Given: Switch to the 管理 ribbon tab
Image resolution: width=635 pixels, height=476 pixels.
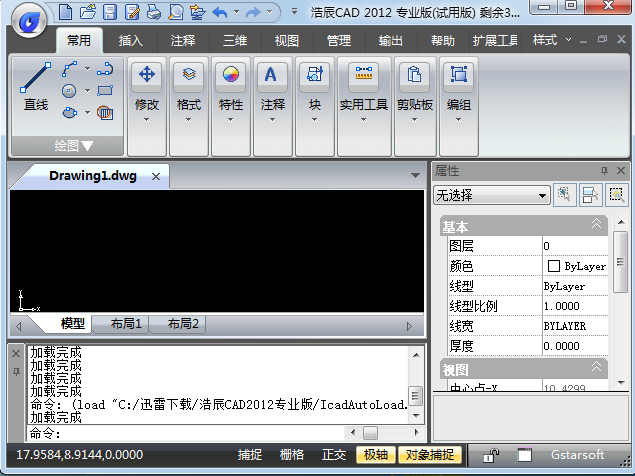Looking at the screenshot, I should pos(339,41).
